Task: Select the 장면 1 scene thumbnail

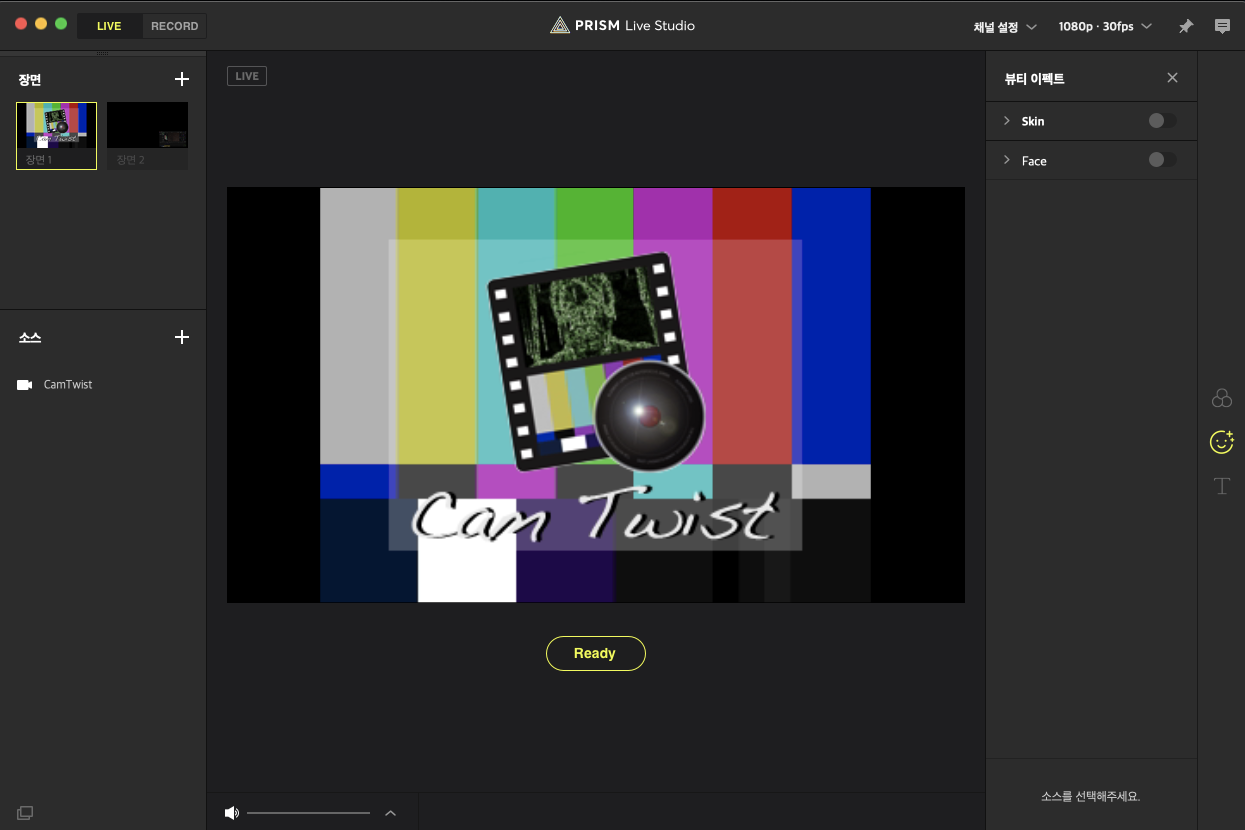Action: coord(56,136)
